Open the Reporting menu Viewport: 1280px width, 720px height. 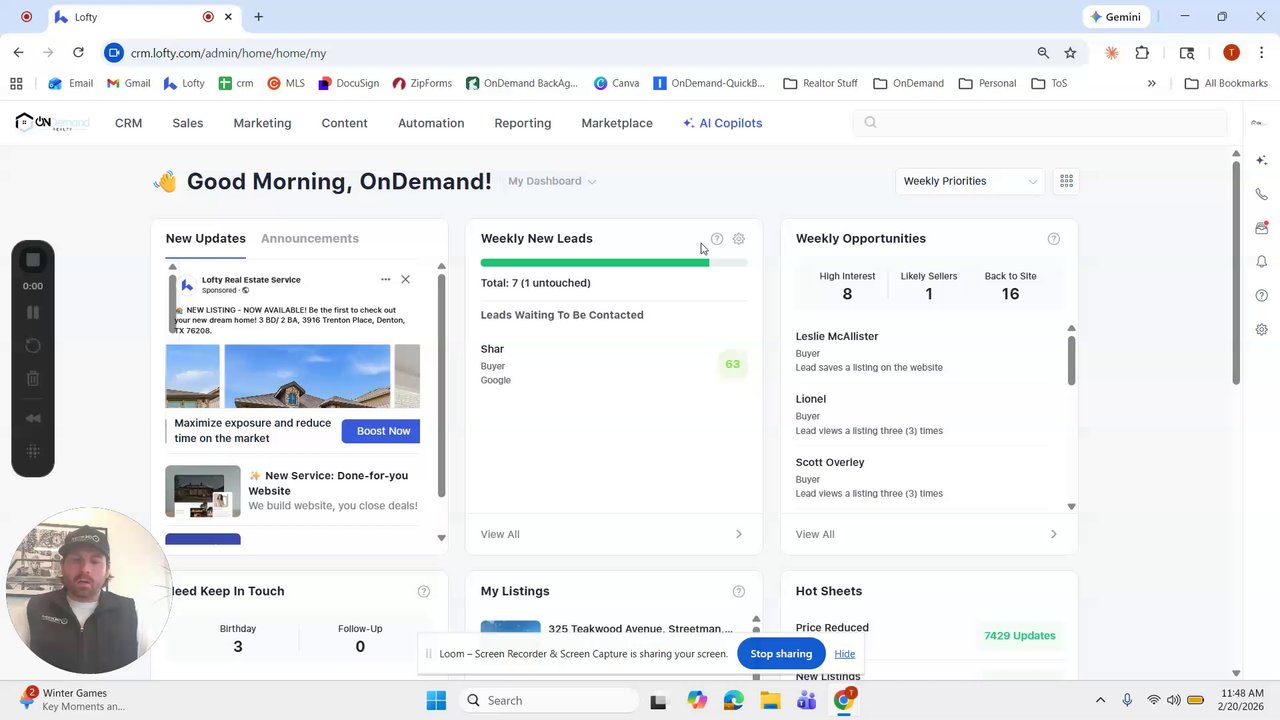pyautogui.click(x=523, y=123)
